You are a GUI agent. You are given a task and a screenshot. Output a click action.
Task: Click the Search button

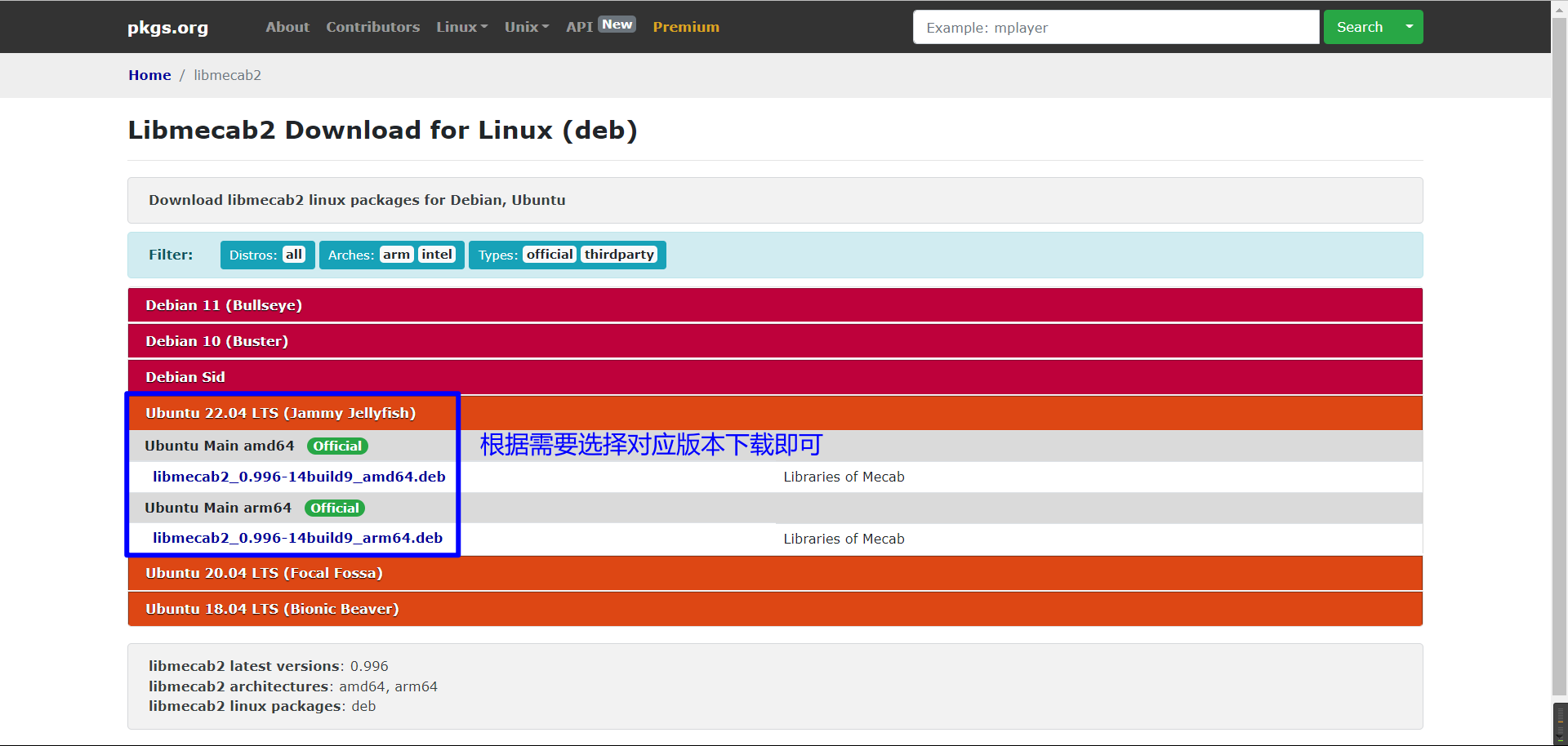tap(1359, 27)
